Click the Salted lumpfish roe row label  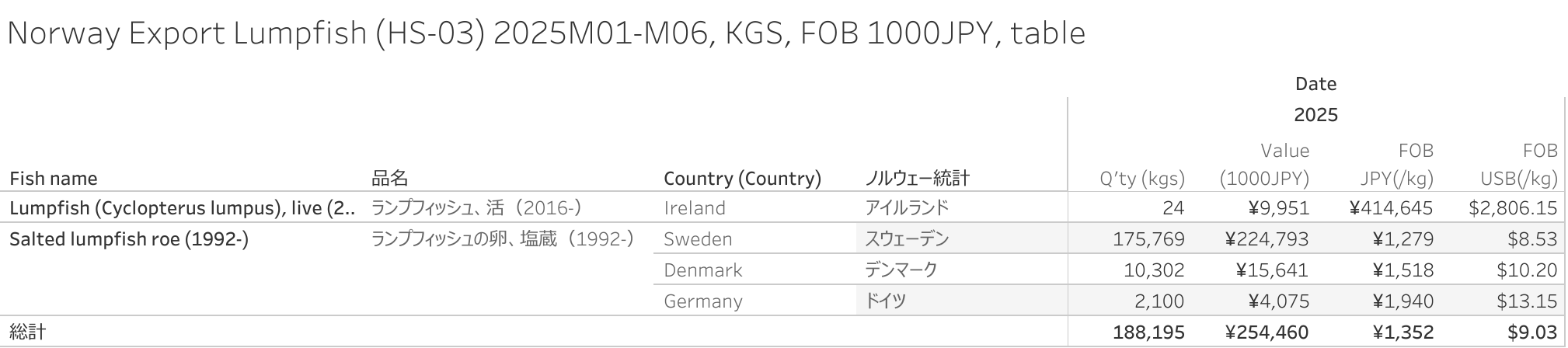(x=129, y=239)
